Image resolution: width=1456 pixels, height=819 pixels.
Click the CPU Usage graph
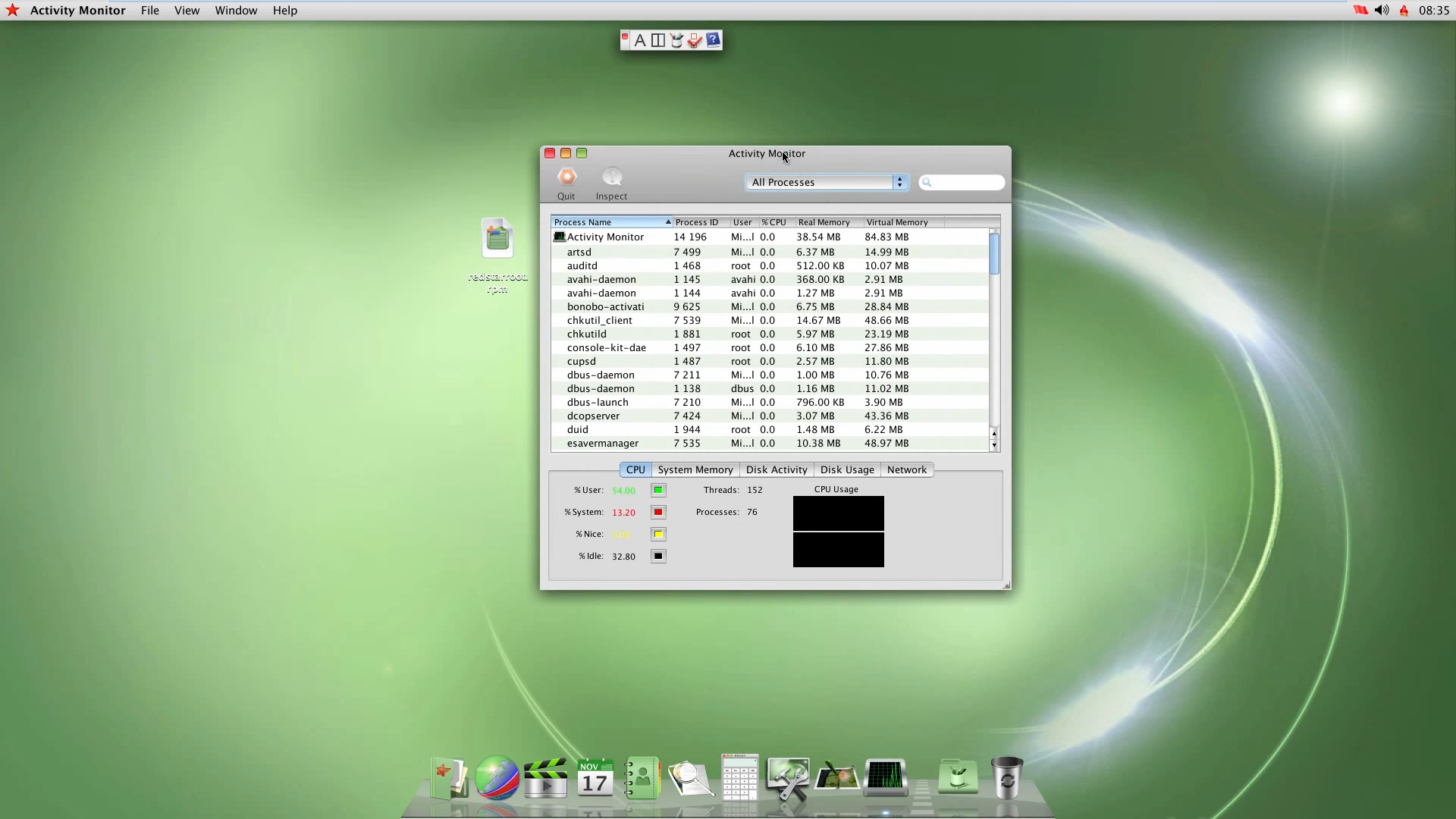point(839,532)
